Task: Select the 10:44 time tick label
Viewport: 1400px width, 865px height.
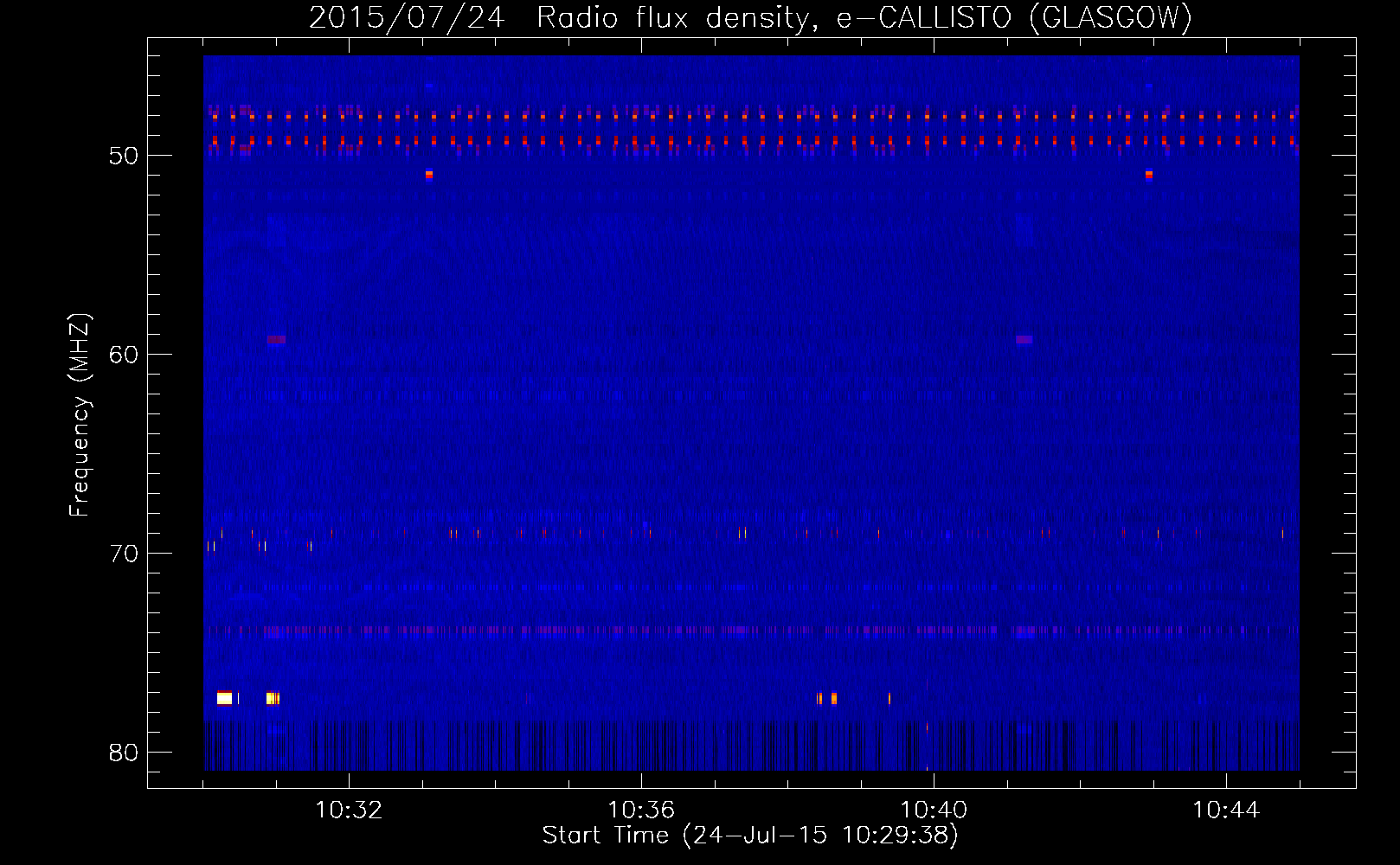Action: pyautogui.click(x=1226, y=810)
